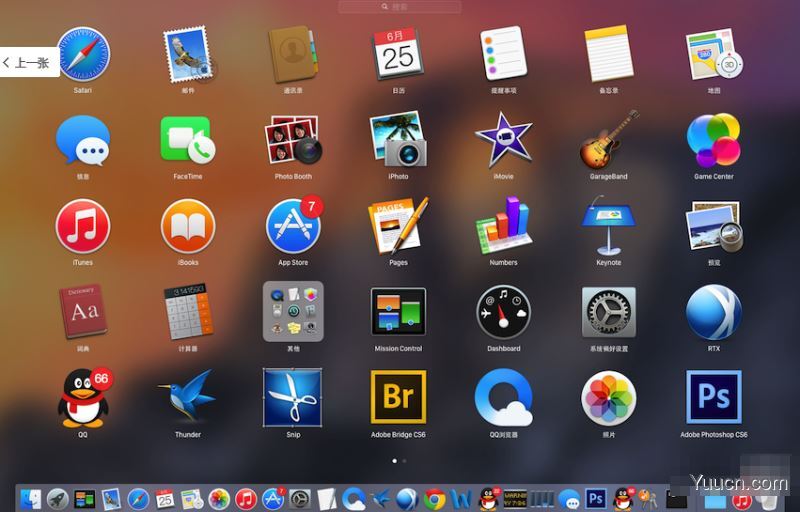
Task: Launch the Mail stamp icon in Launchpad
Action: click(x=188, y=54)
